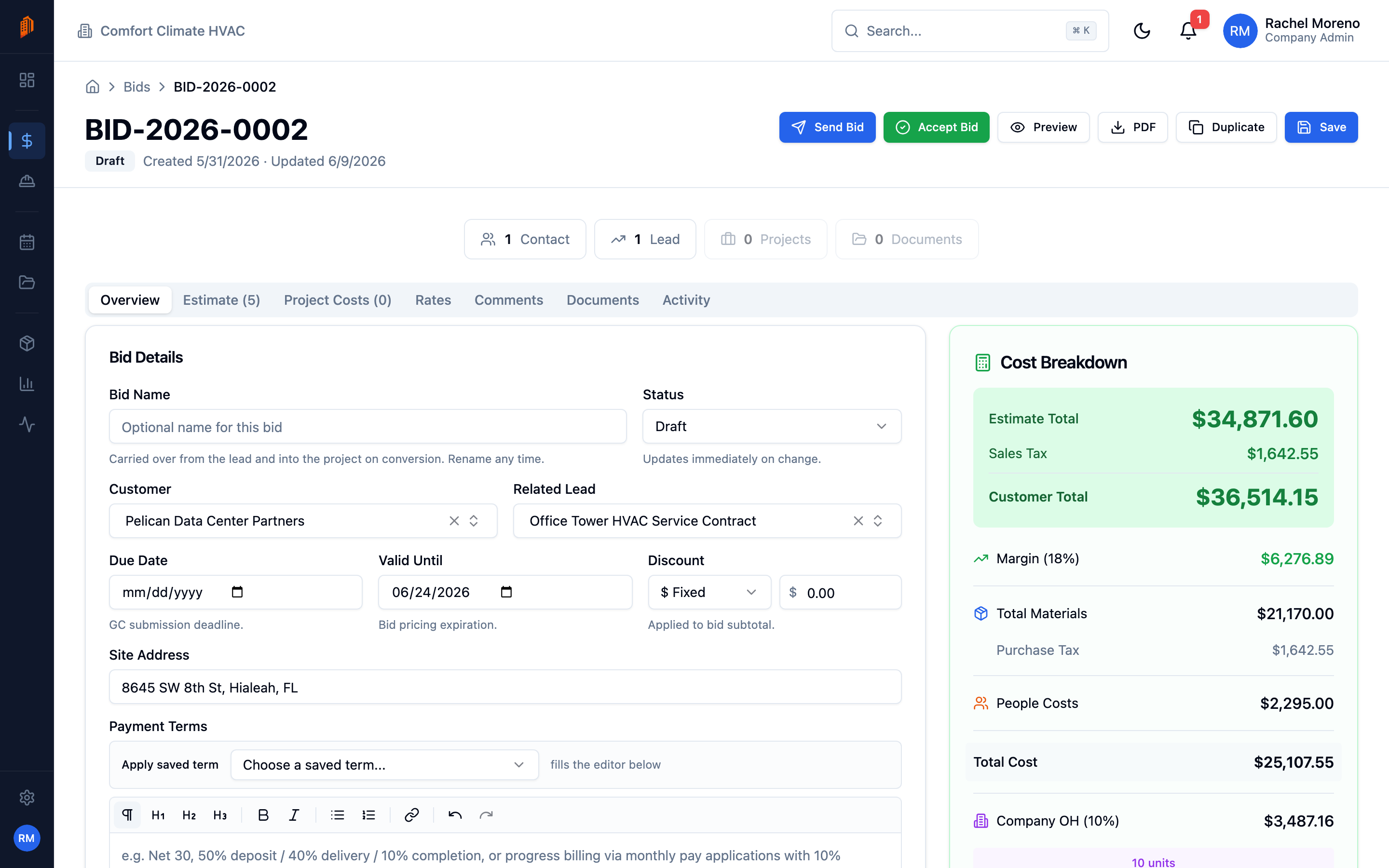Open the package box sidebar icon

pos(27,343)
